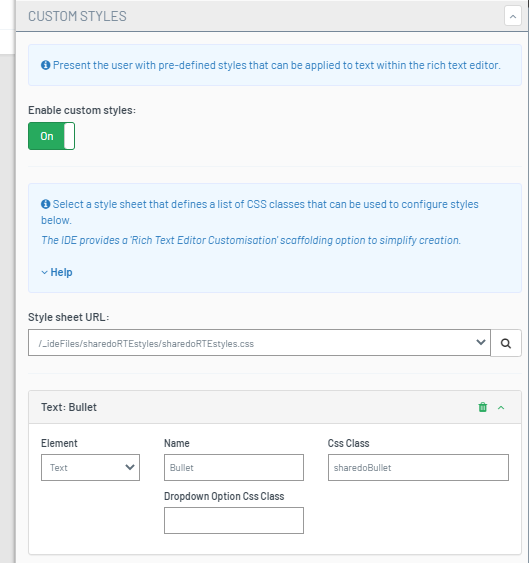Focus the Css Class field with sharedoBullet
This screenshot has height=563, width=529.
point(418,467)
